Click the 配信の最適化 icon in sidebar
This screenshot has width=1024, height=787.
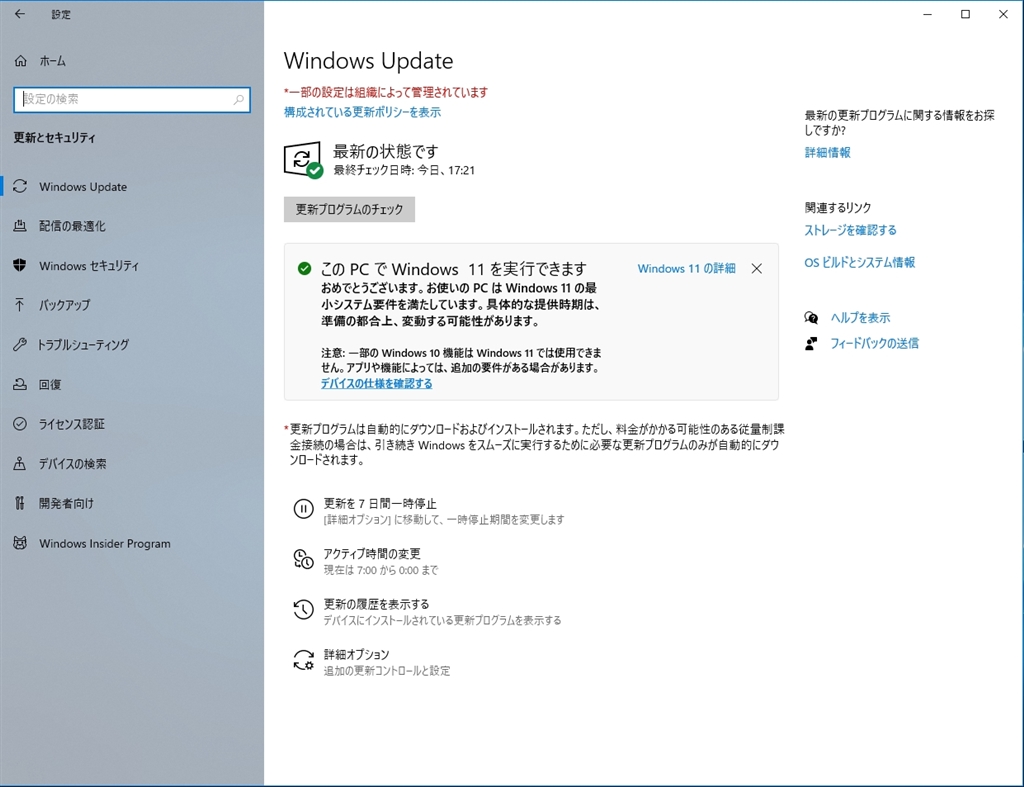tap(20, 226)
